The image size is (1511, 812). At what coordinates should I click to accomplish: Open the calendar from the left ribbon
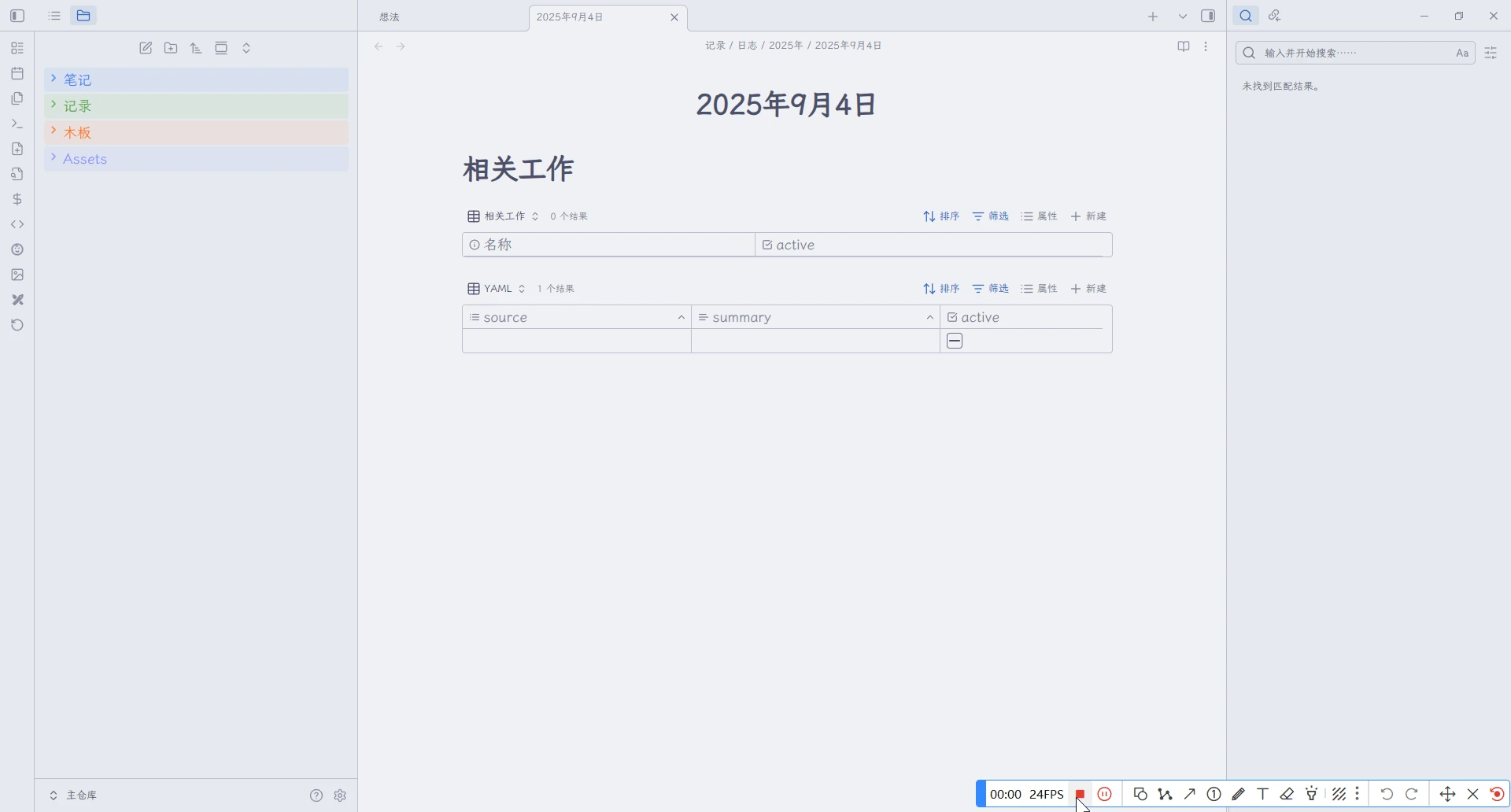(17, 73)
